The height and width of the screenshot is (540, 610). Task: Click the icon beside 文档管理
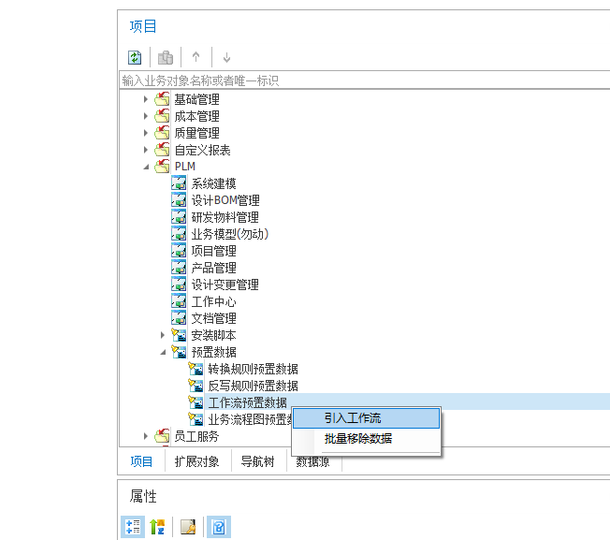pos(179,318)
